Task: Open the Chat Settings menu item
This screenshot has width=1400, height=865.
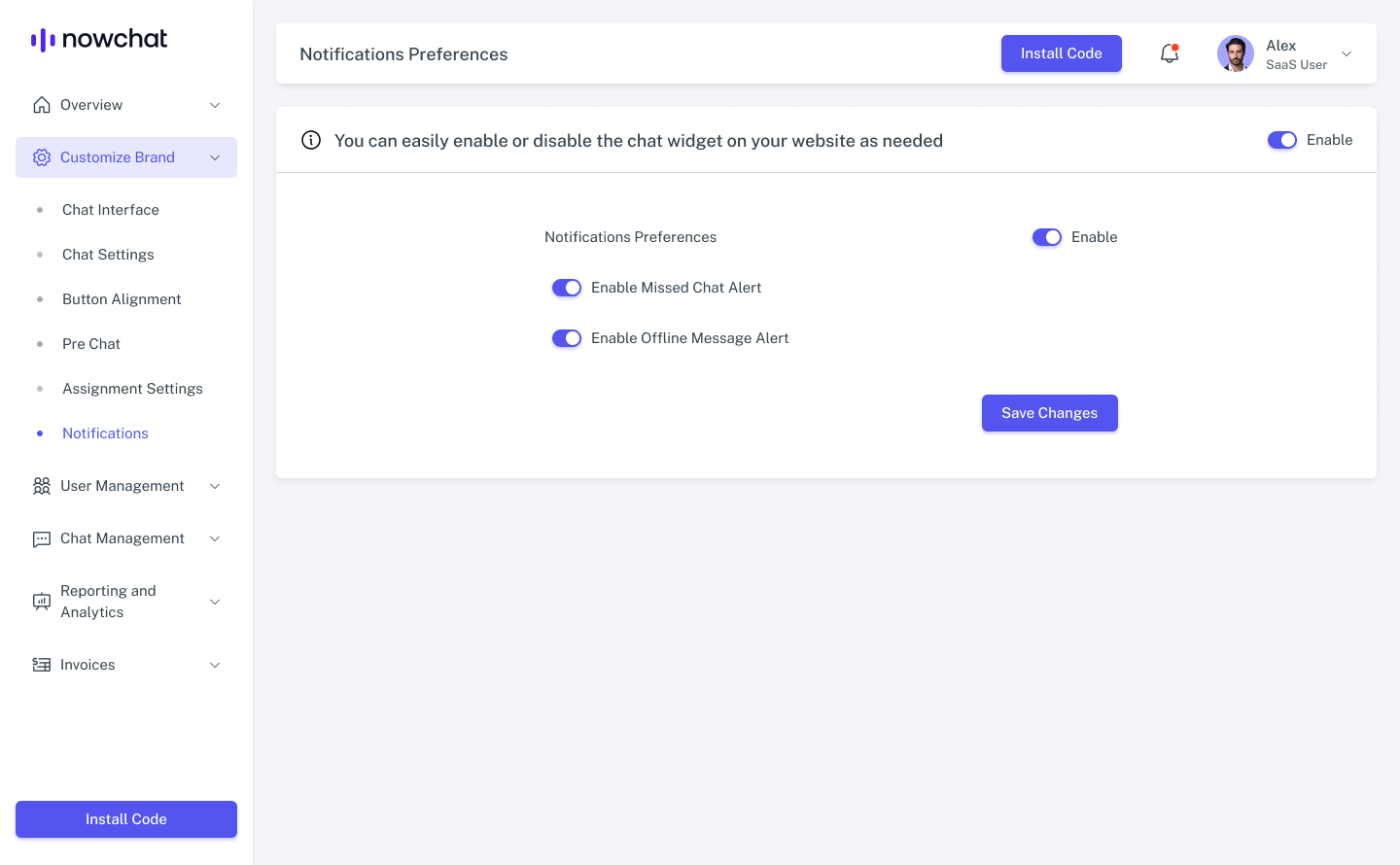Action: pos(108,255)
